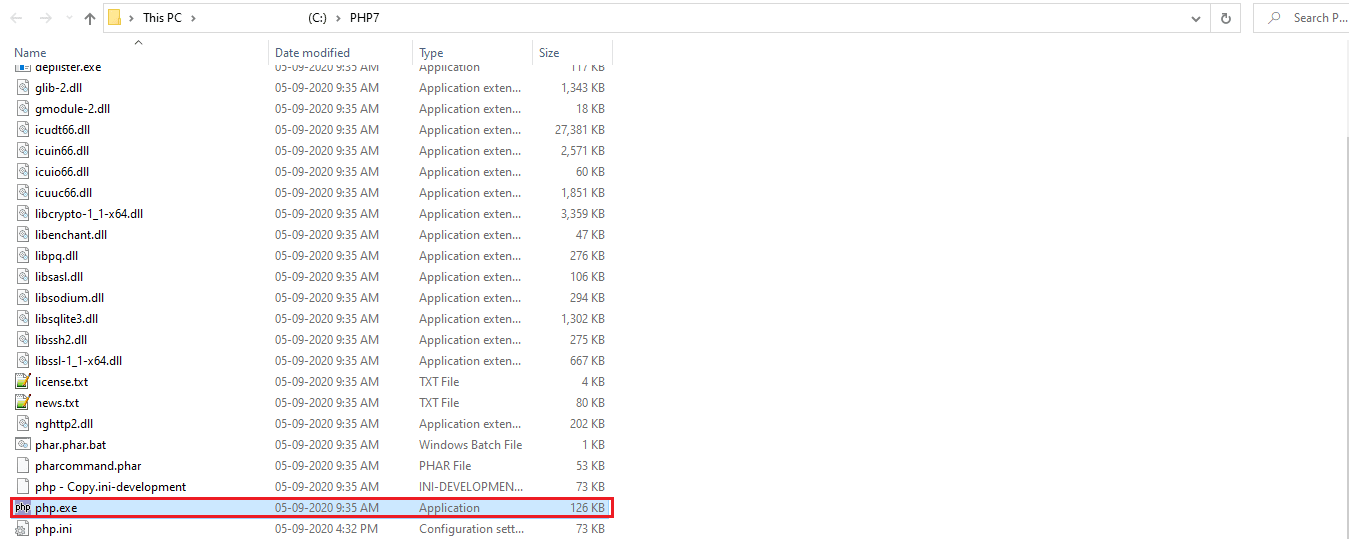Select license.txt notepad icon
Image resolution: width=1349 pixels, height=539 pixels.
pyautogui.click(x=23, y=382)
